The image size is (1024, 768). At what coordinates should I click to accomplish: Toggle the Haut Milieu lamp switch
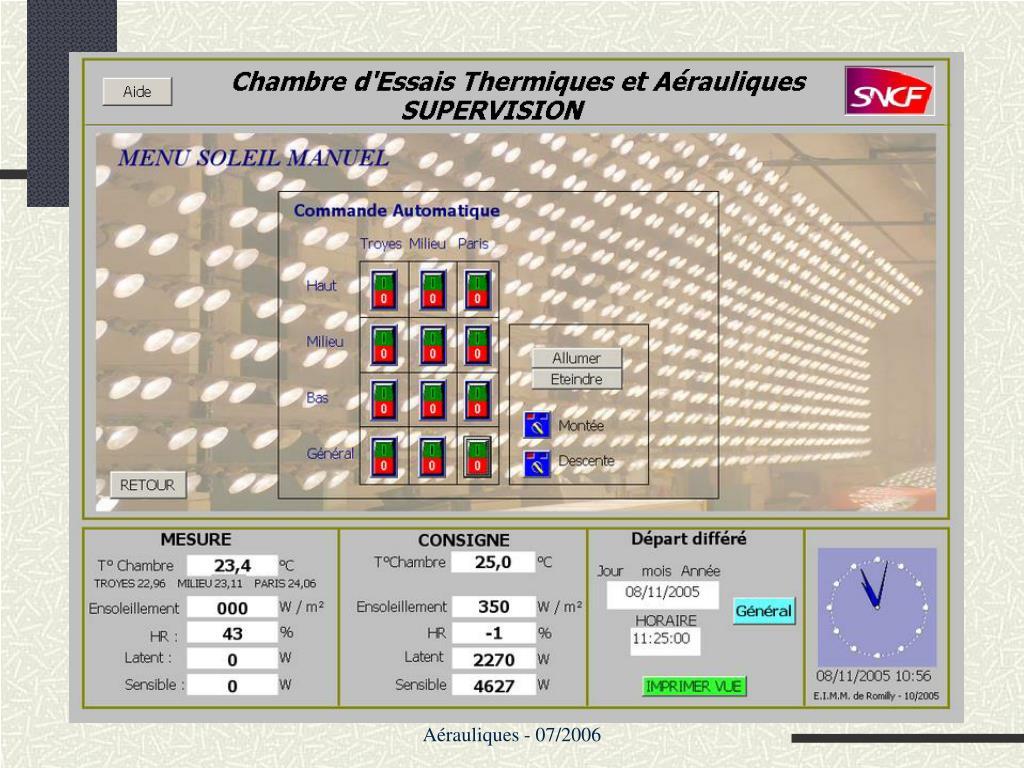(x=432, y=289)
